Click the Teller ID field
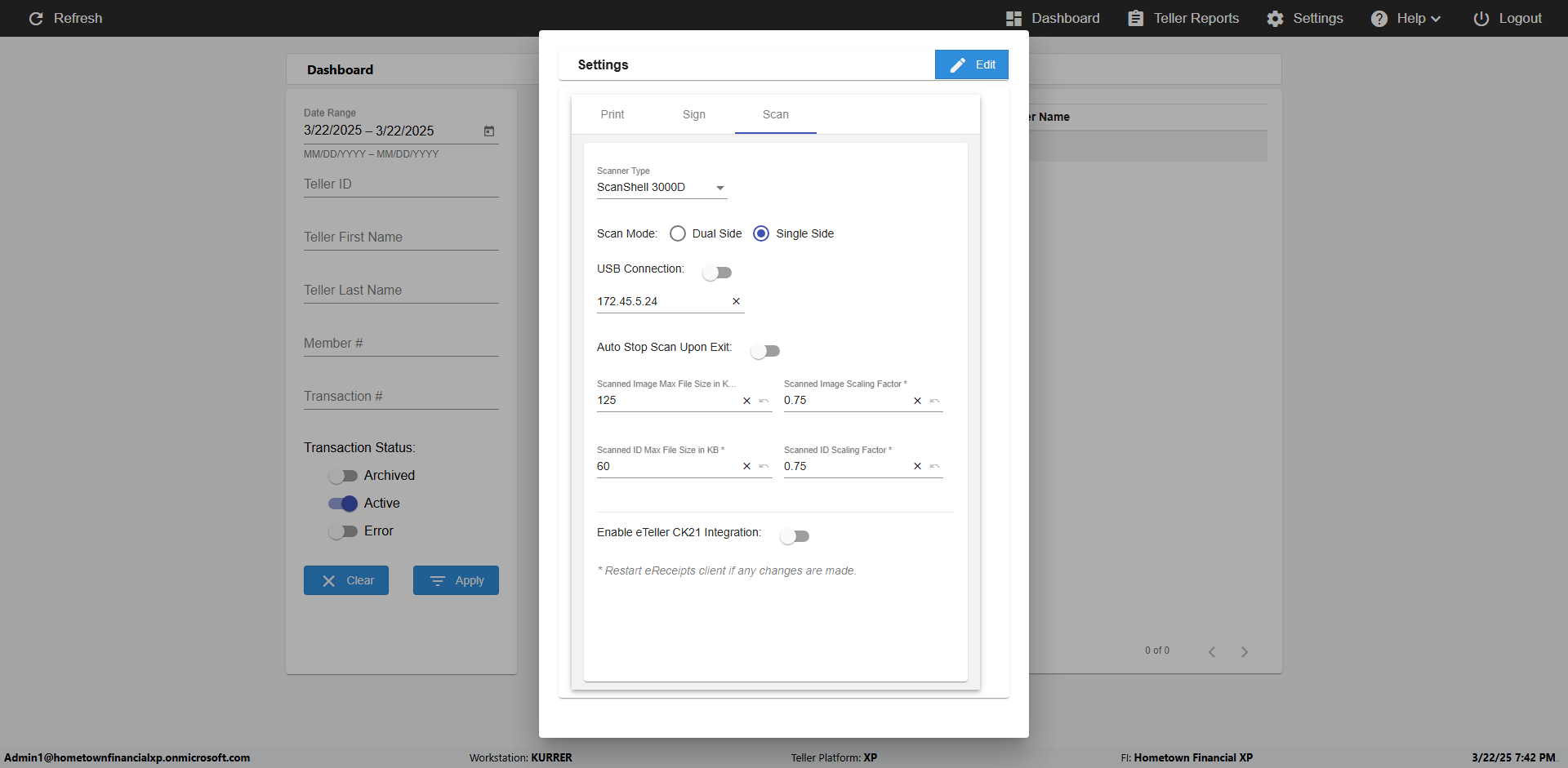1568x768 pixels. (x=401, y=184)
